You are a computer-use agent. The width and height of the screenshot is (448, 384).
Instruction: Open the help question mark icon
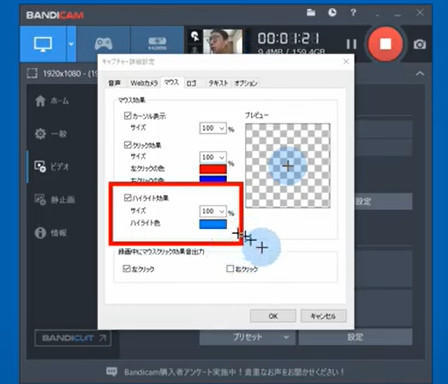click(x=353, y=13)
